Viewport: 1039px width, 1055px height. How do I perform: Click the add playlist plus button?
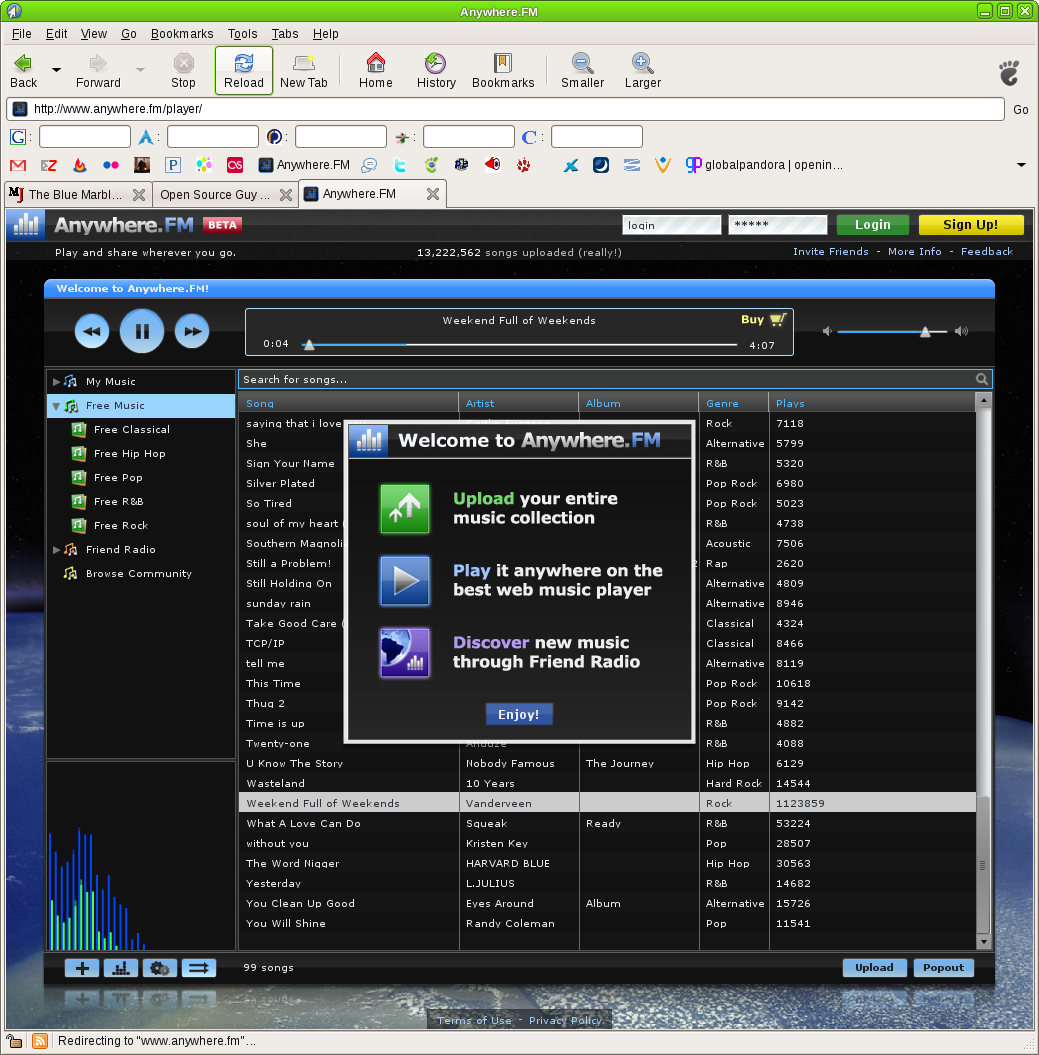pos(82,967)
